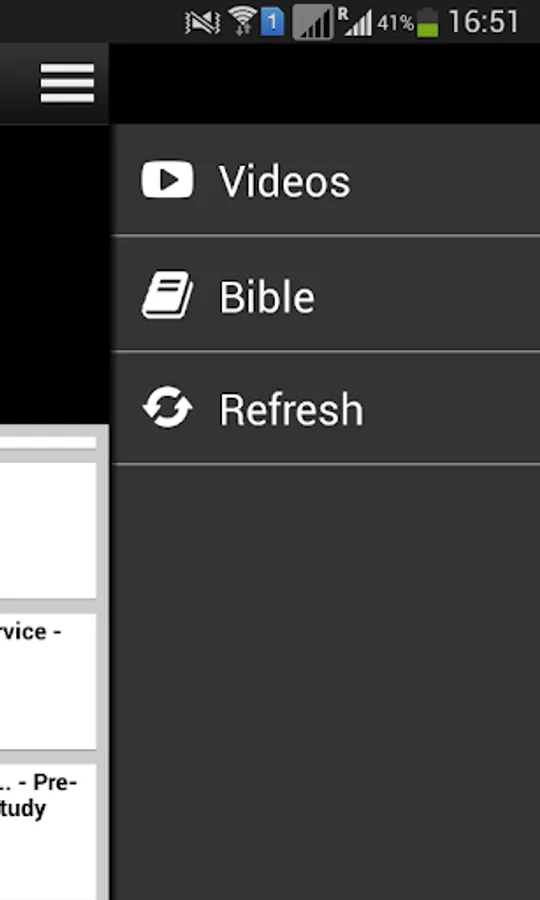Click the Bible book icon

click(x=167, y=294)
